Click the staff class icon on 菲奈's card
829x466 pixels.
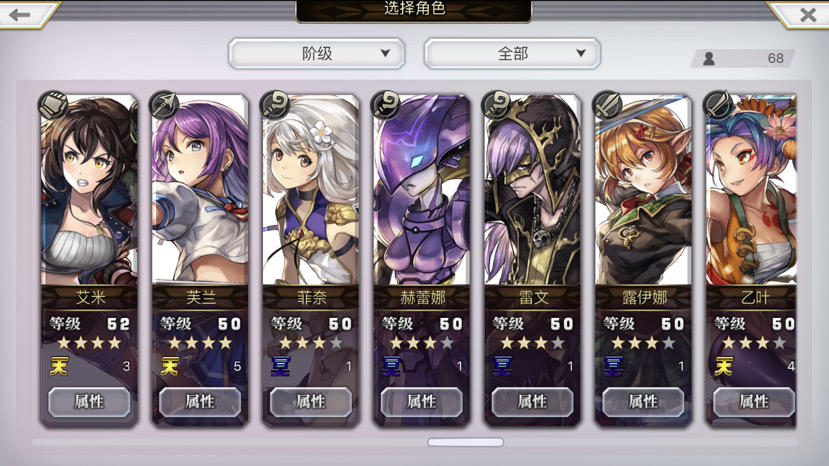(x=275, y=105)
